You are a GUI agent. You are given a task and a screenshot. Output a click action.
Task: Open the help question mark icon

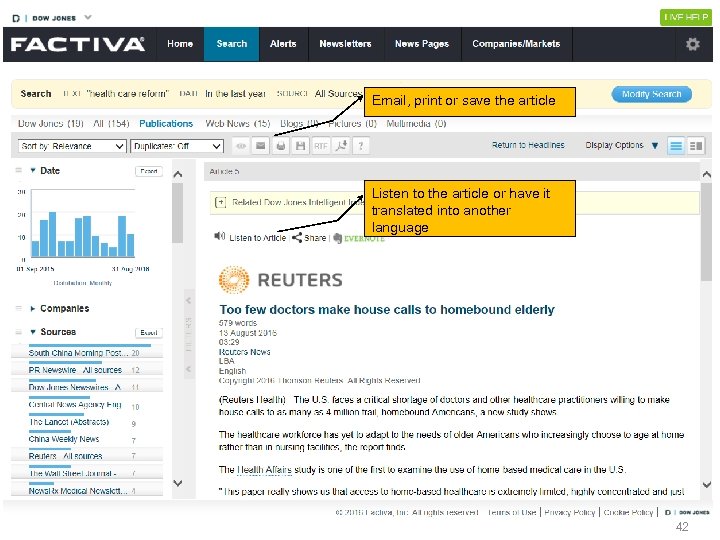[361, 146]
